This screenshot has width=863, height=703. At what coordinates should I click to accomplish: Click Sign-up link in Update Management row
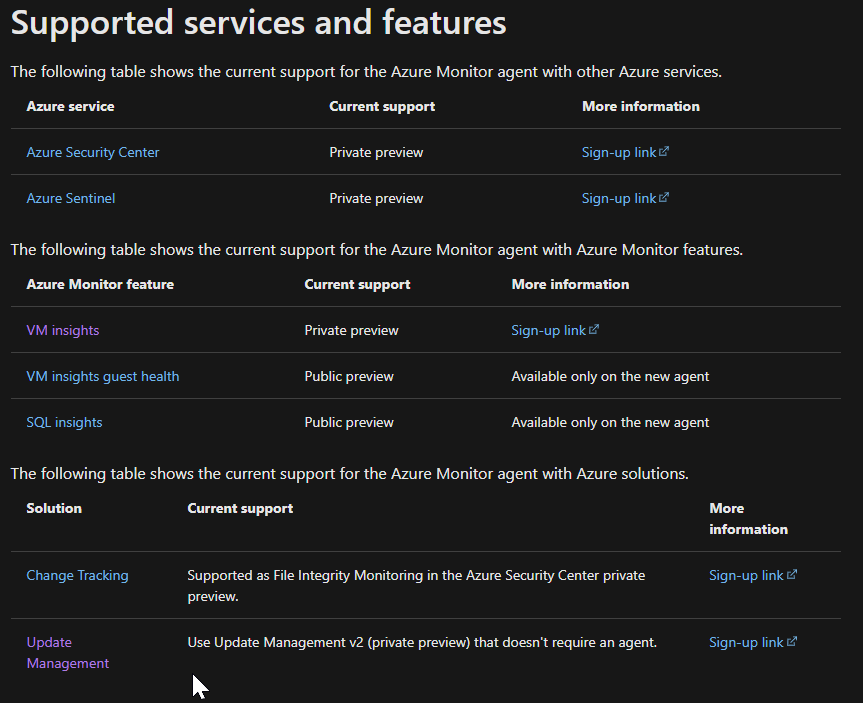(x=746, y=641)
